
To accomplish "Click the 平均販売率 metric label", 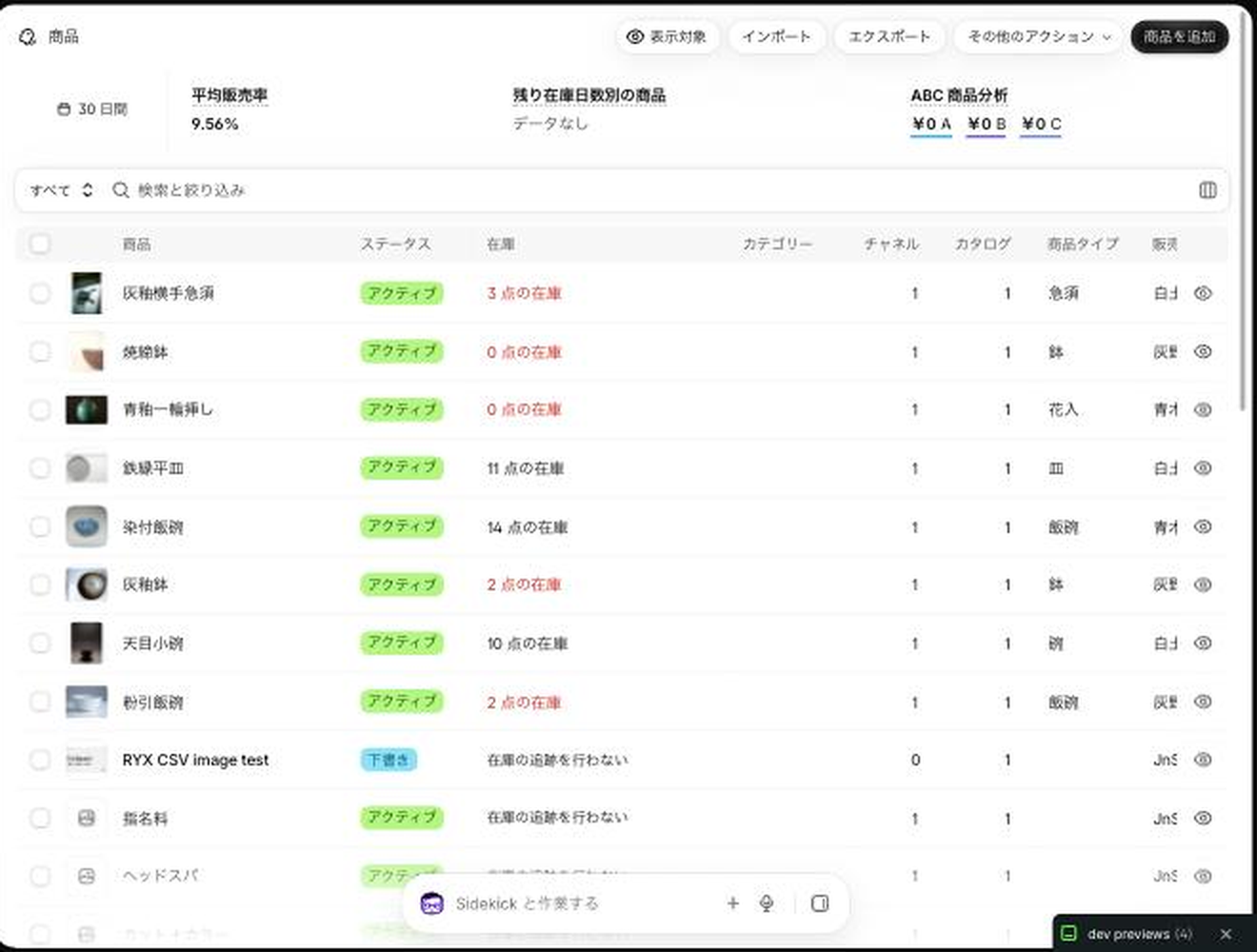I will point(229,95).
